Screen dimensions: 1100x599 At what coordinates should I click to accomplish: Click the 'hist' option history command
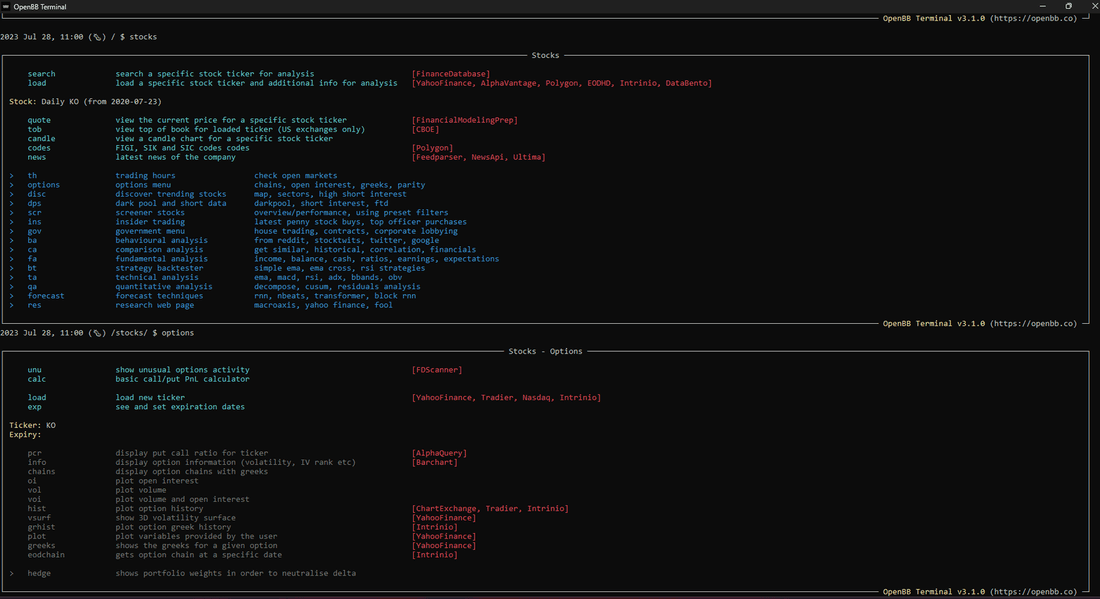[x=36, y=509]
